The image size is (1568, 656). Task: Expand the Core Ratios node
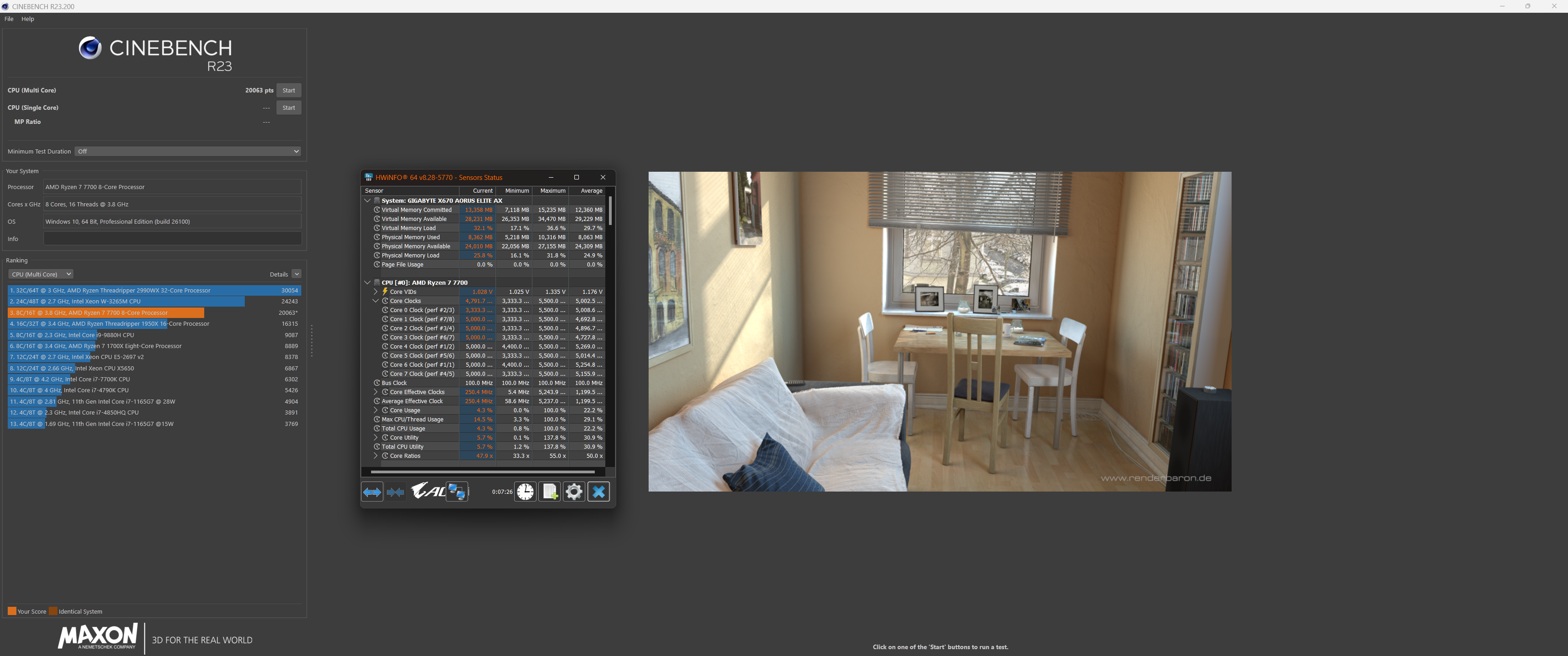point(376,456)
